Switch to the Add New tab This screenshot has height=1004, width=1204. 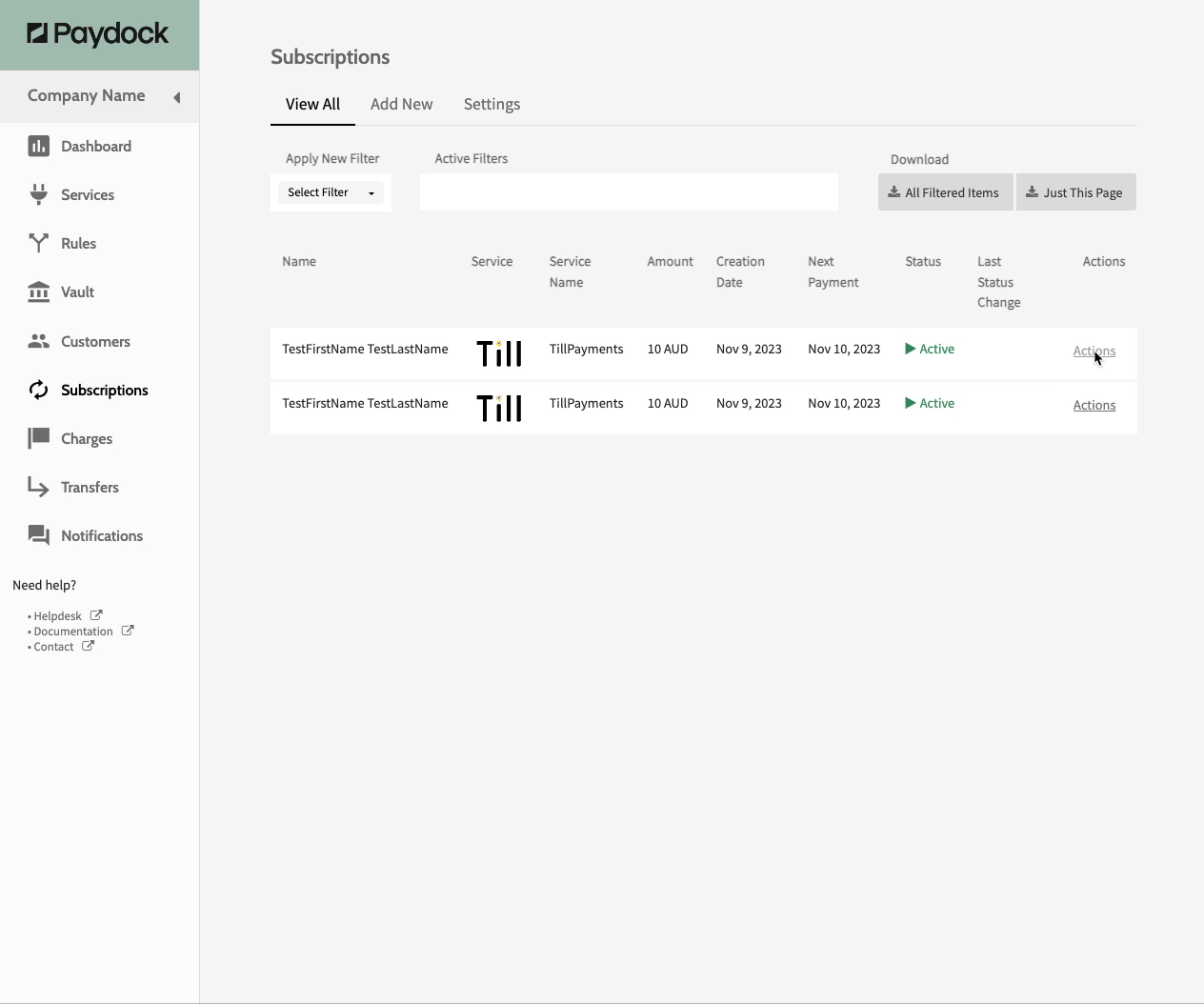click(x=401, y=104)
